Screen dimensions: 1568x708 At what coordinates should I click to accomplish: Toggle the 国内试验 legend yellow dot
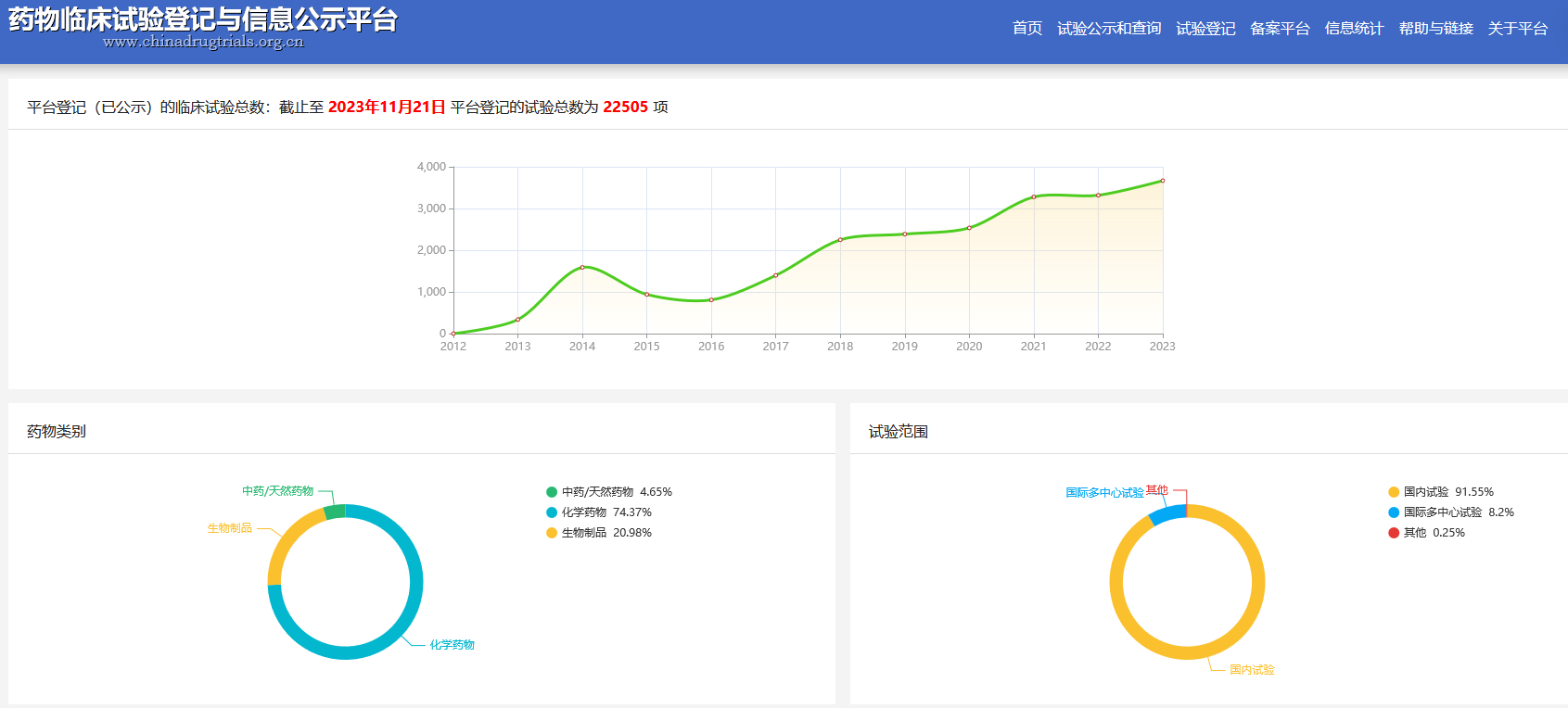pos(1394,492)
